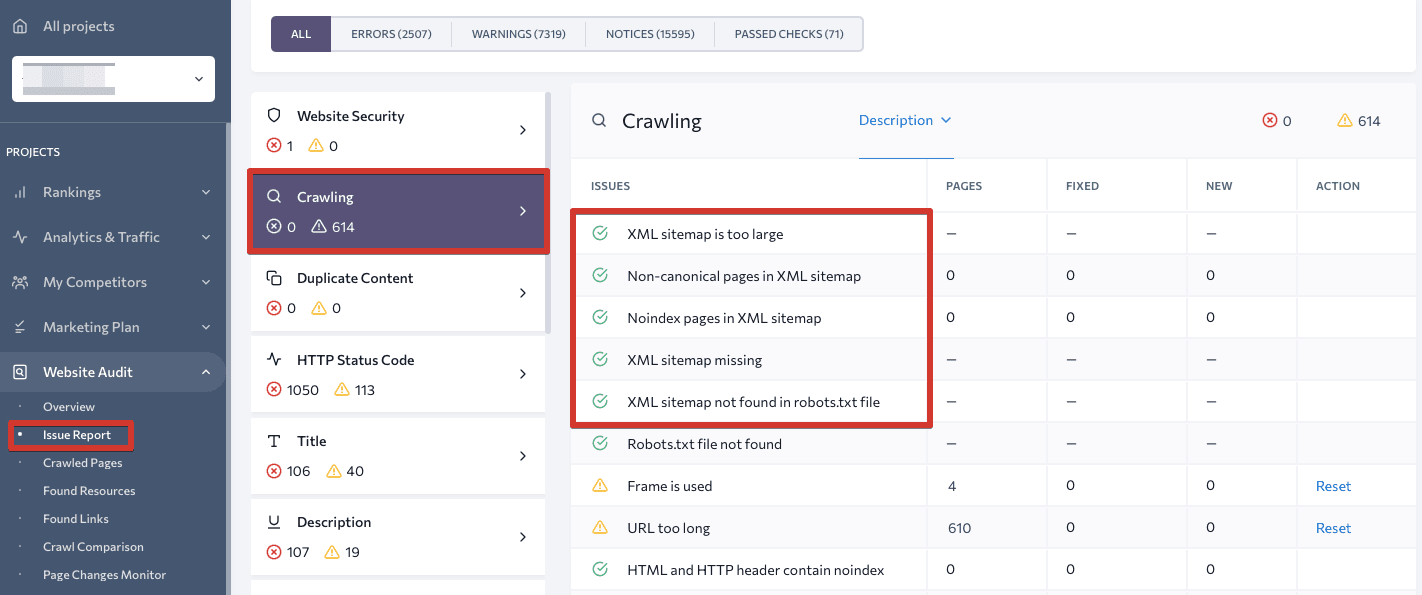Click the Website Audit magnifier icon
Viewport: 1422px width, 595px height.
pos(20,372)
